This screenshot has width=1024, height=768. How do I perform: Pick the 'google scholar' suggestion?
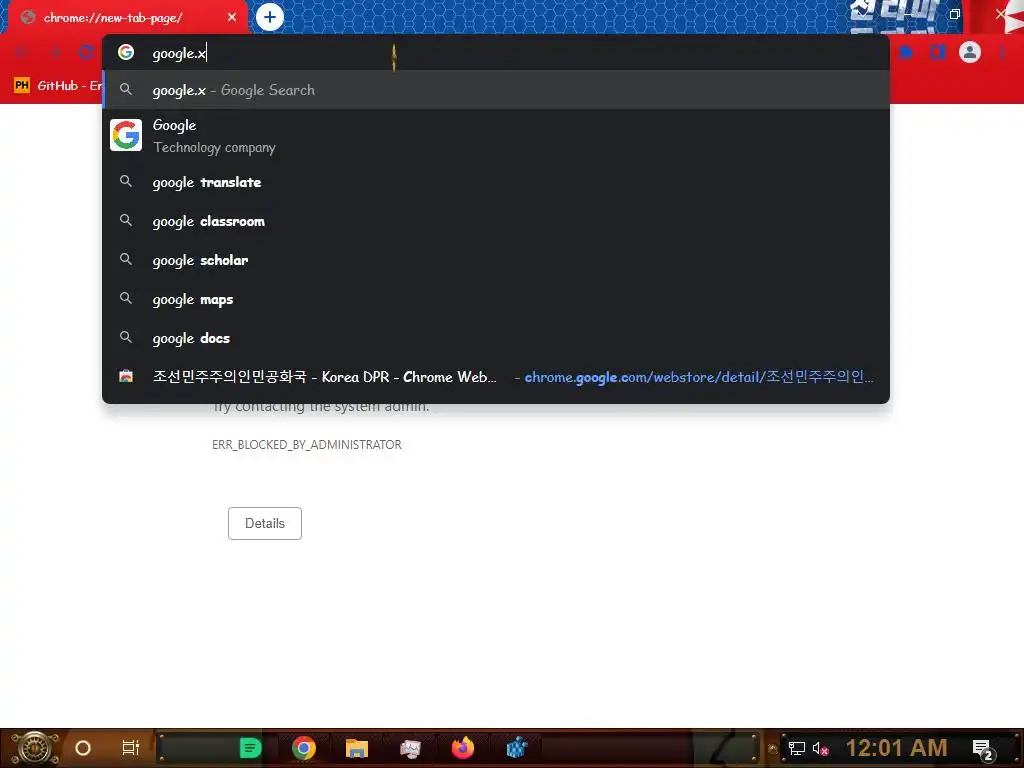496,260
